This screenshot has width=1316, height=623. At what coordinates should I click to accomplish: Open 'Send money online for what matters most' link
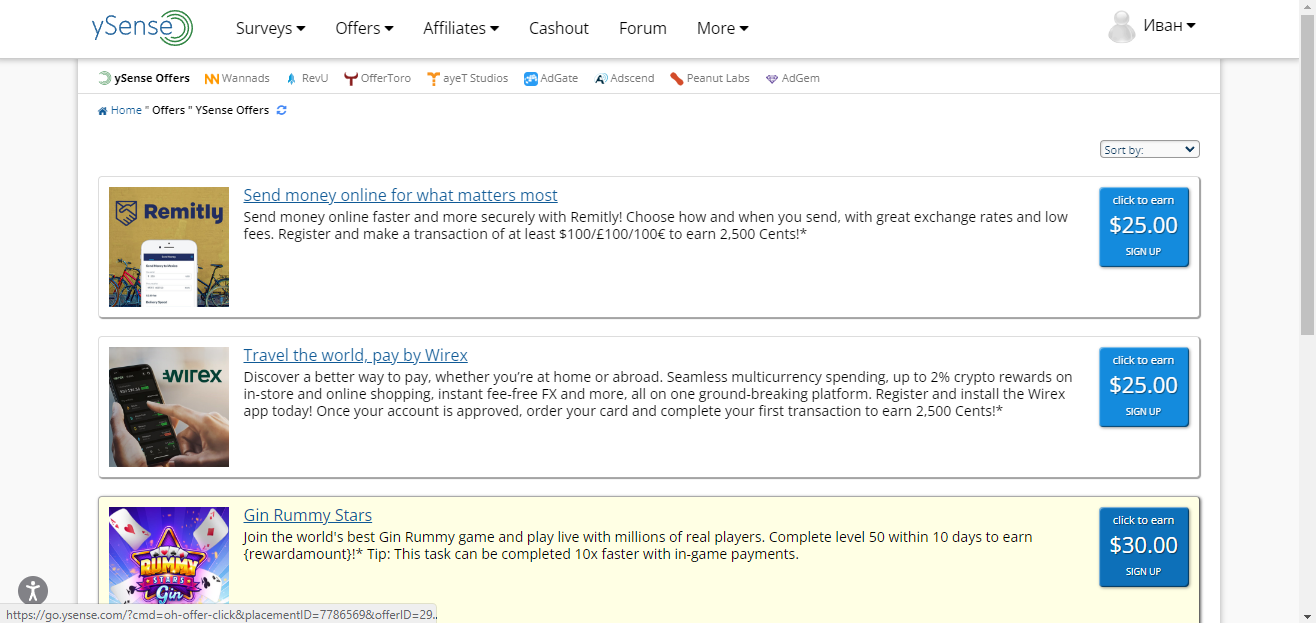[400, 195]
